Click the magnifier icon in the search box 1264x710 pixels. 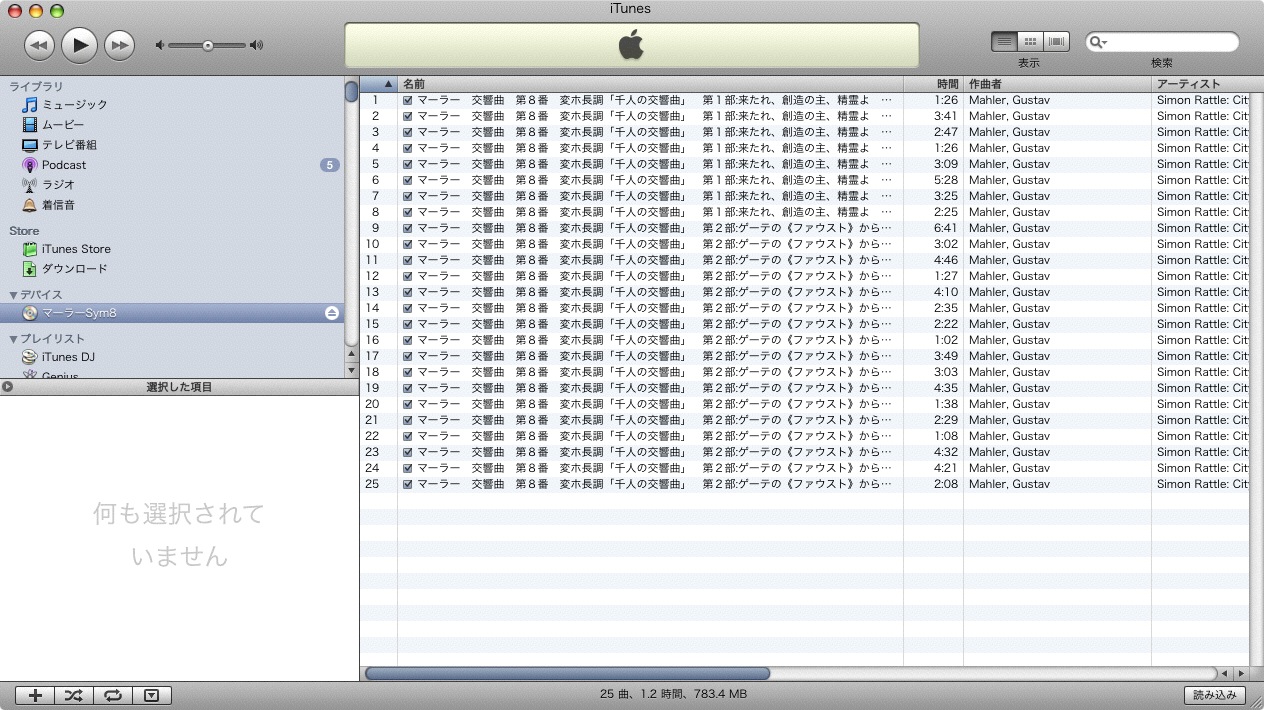point(1098,42)
